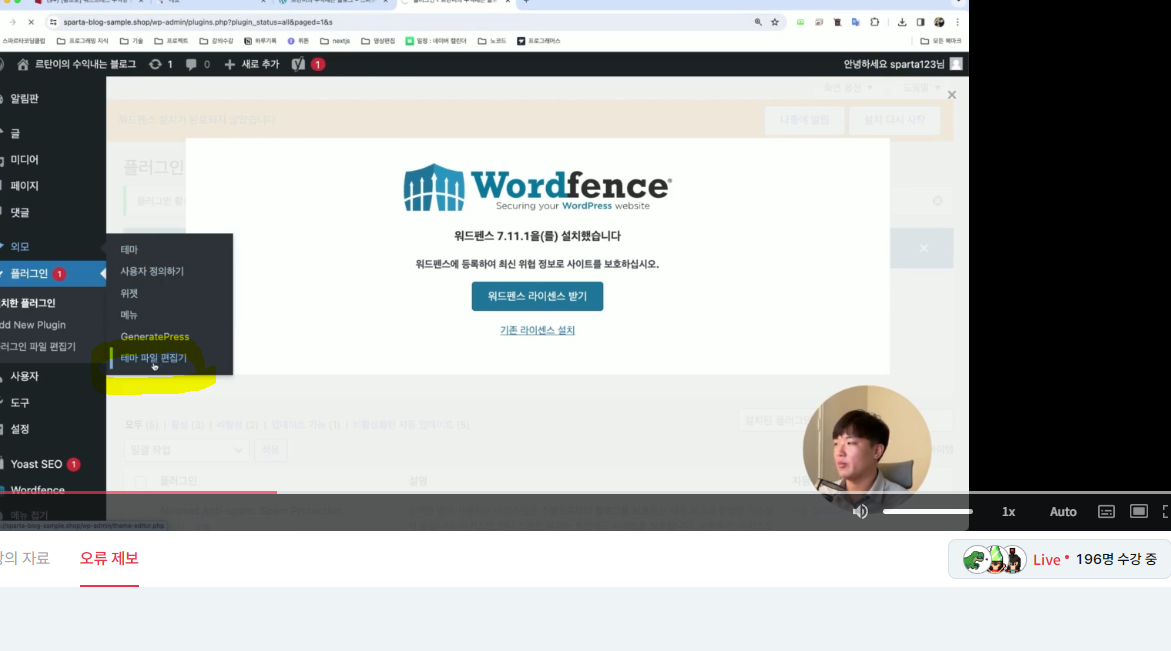Open Add New Plugin submenu entry

[x=33, y=325]
